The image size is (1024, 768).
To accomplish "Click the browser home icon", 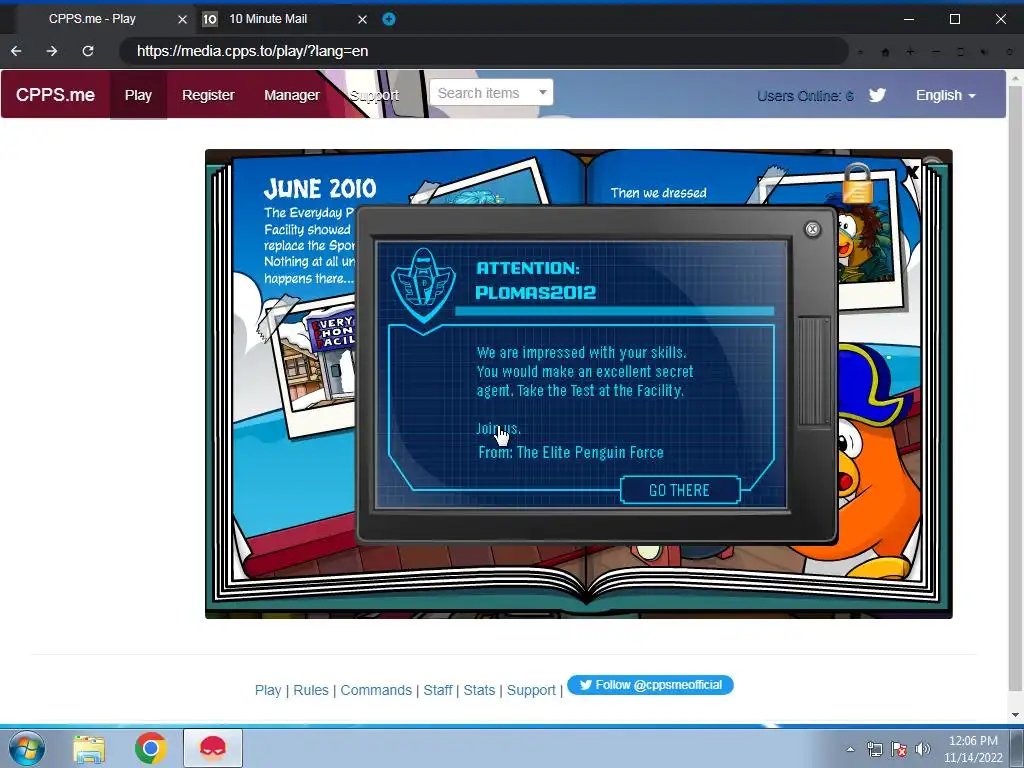I will pyautogui.click(x=886, y=52).
